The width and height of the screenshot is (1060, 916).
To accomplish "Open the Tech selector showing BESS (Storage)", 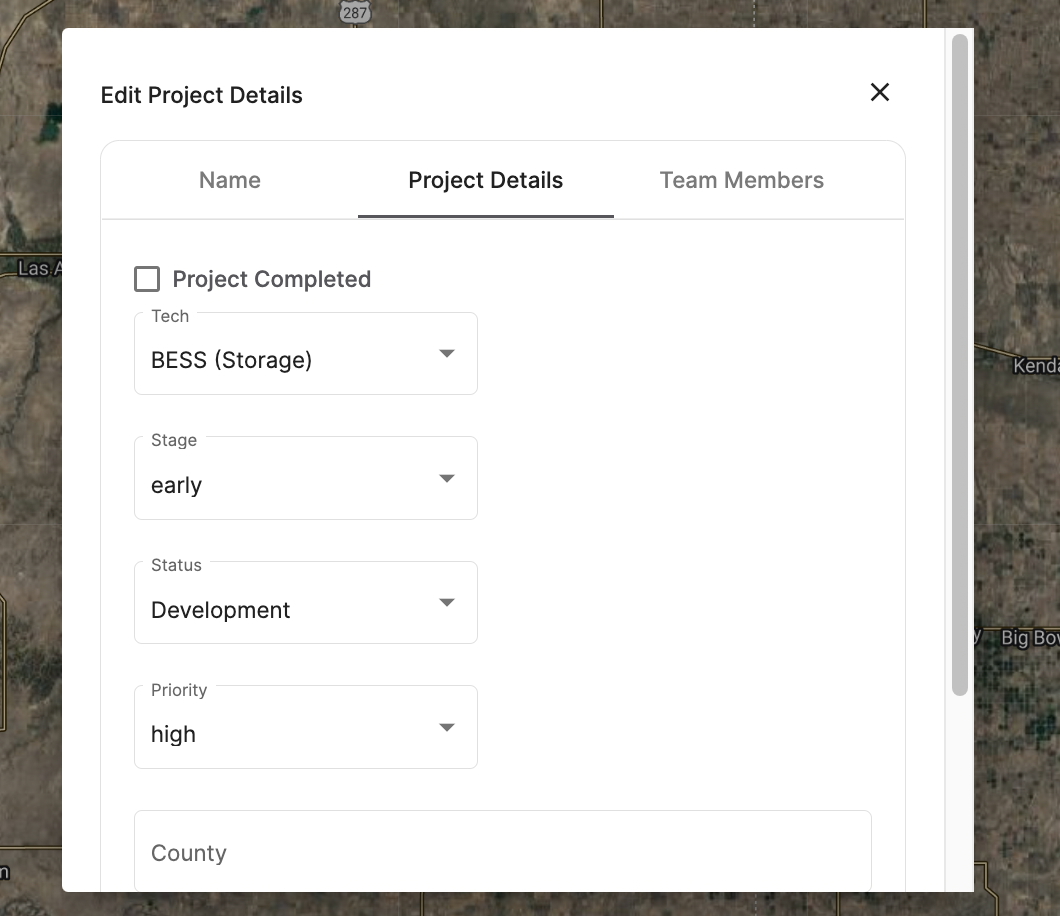I will click(x=305, y=353).
